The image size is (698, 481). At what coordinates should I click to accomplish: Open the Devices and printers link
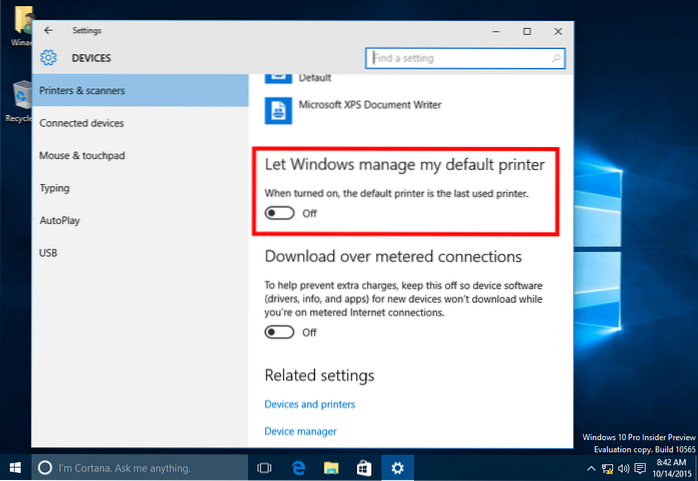pos(309,404)
